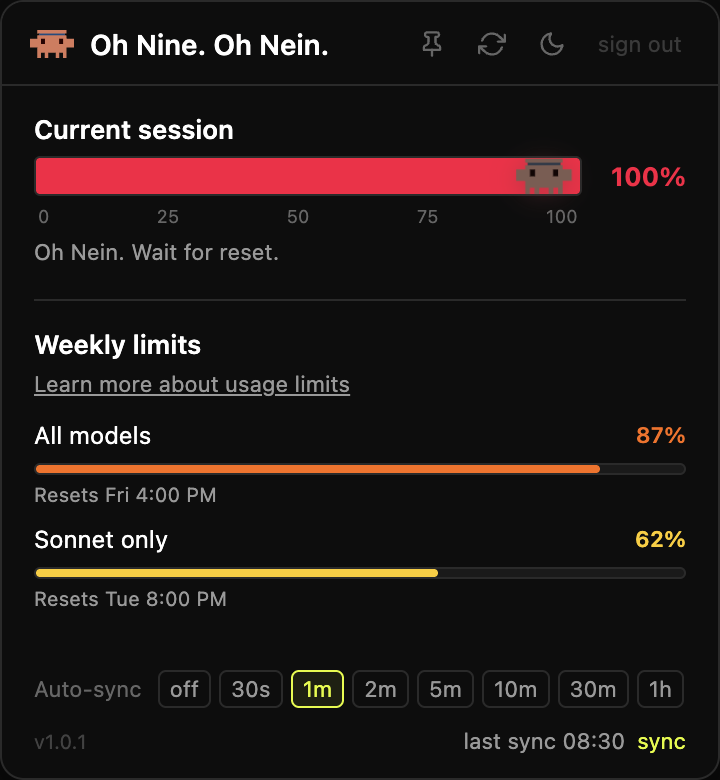This screenshot has height=780, width=720.
Task: Click the refresh arrows icon in header
Action: click(x=491, y=44)
